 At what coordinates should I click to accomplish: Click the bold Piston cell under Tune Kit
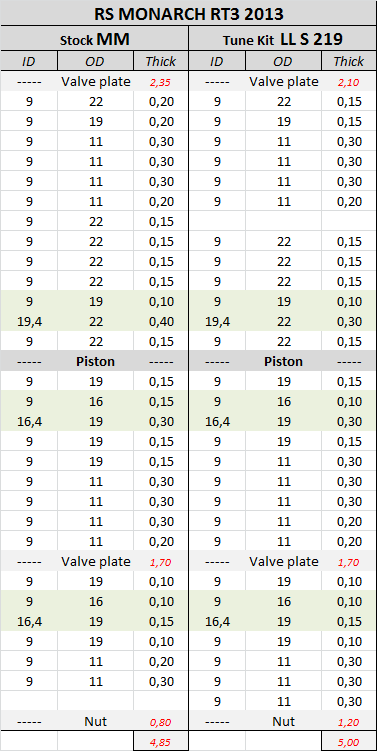tap(283, 362)
